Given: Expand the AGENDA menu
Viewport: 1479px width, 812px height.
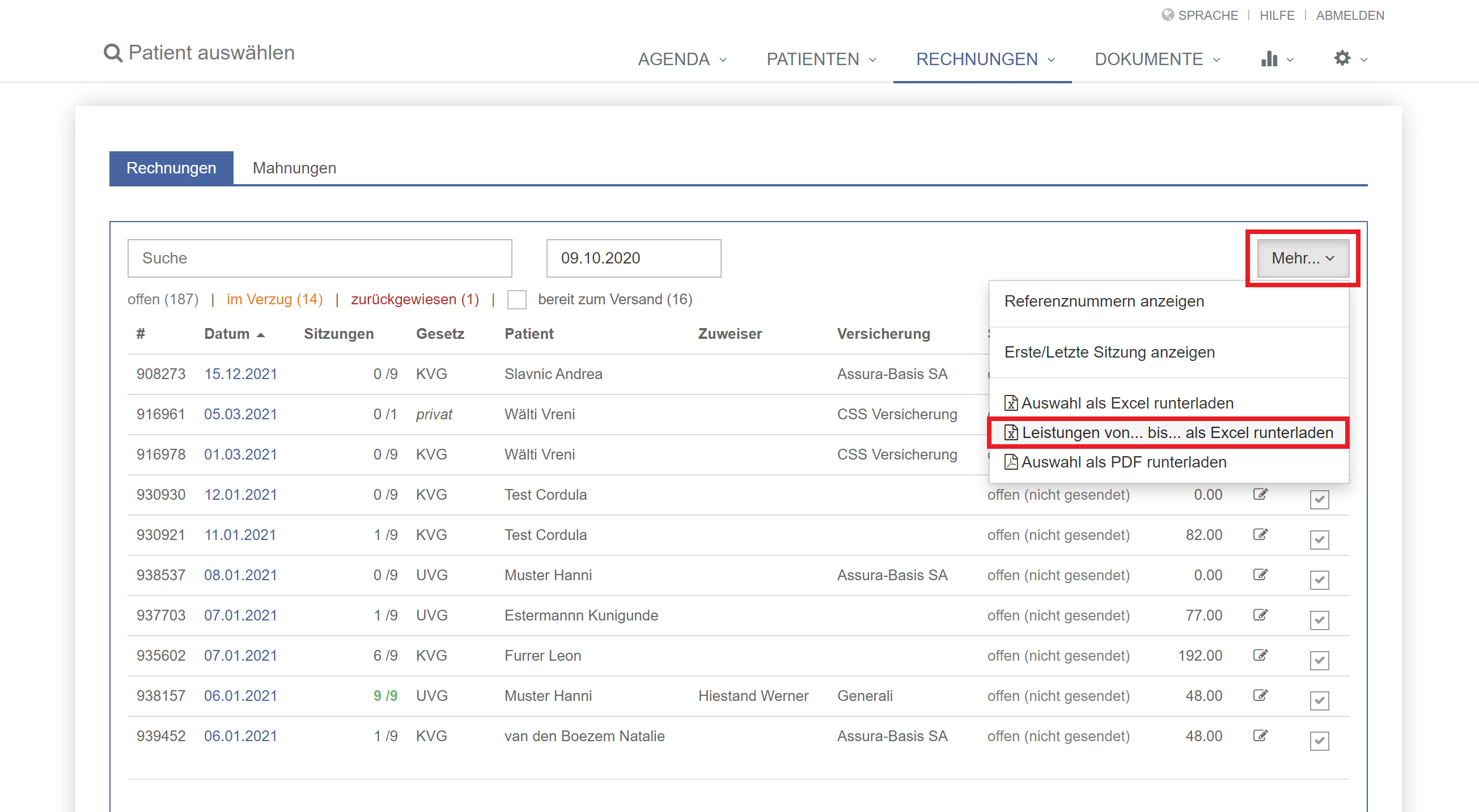Looking at the screenshot, I should pyautogui.click(x=682, y=58).
